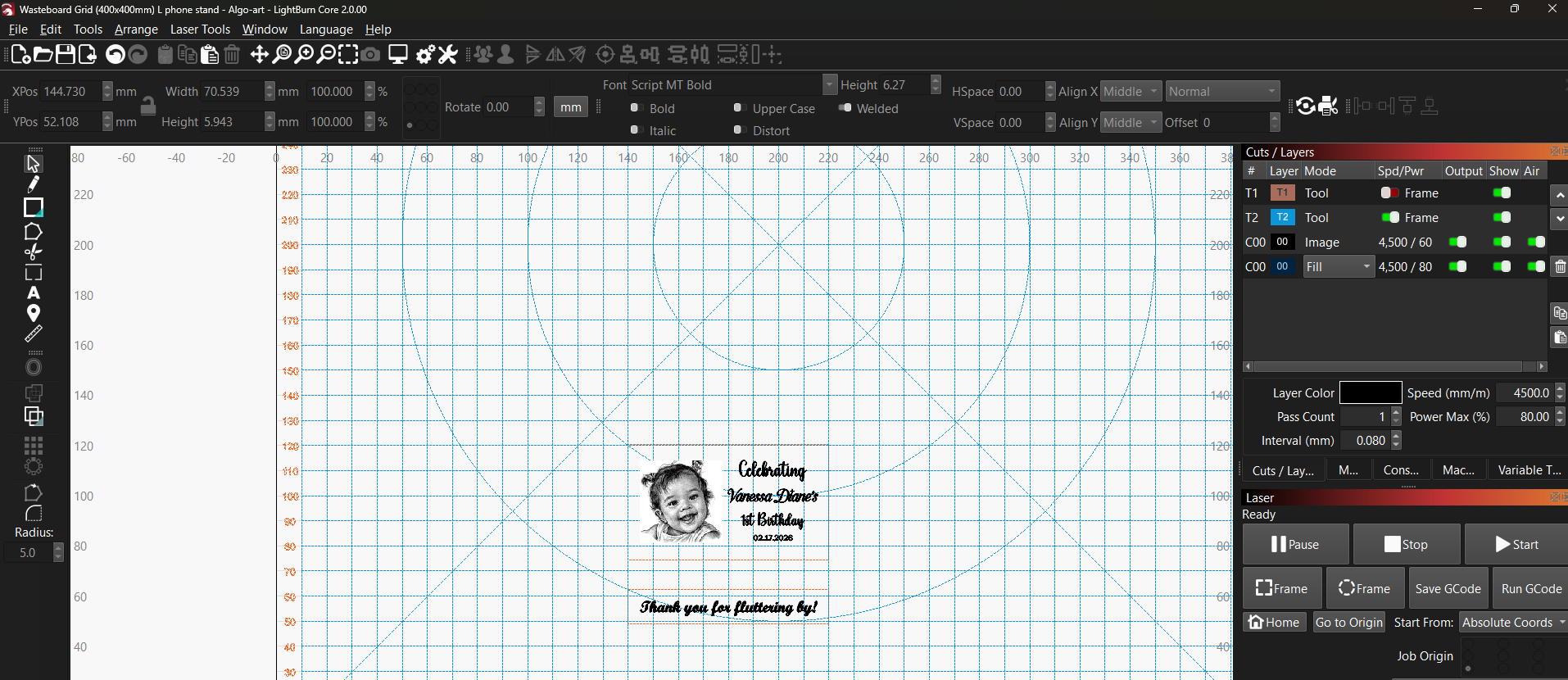Click the Save GCode button
Viewport: 1568px width, 680px height.
click(1448, 588)
